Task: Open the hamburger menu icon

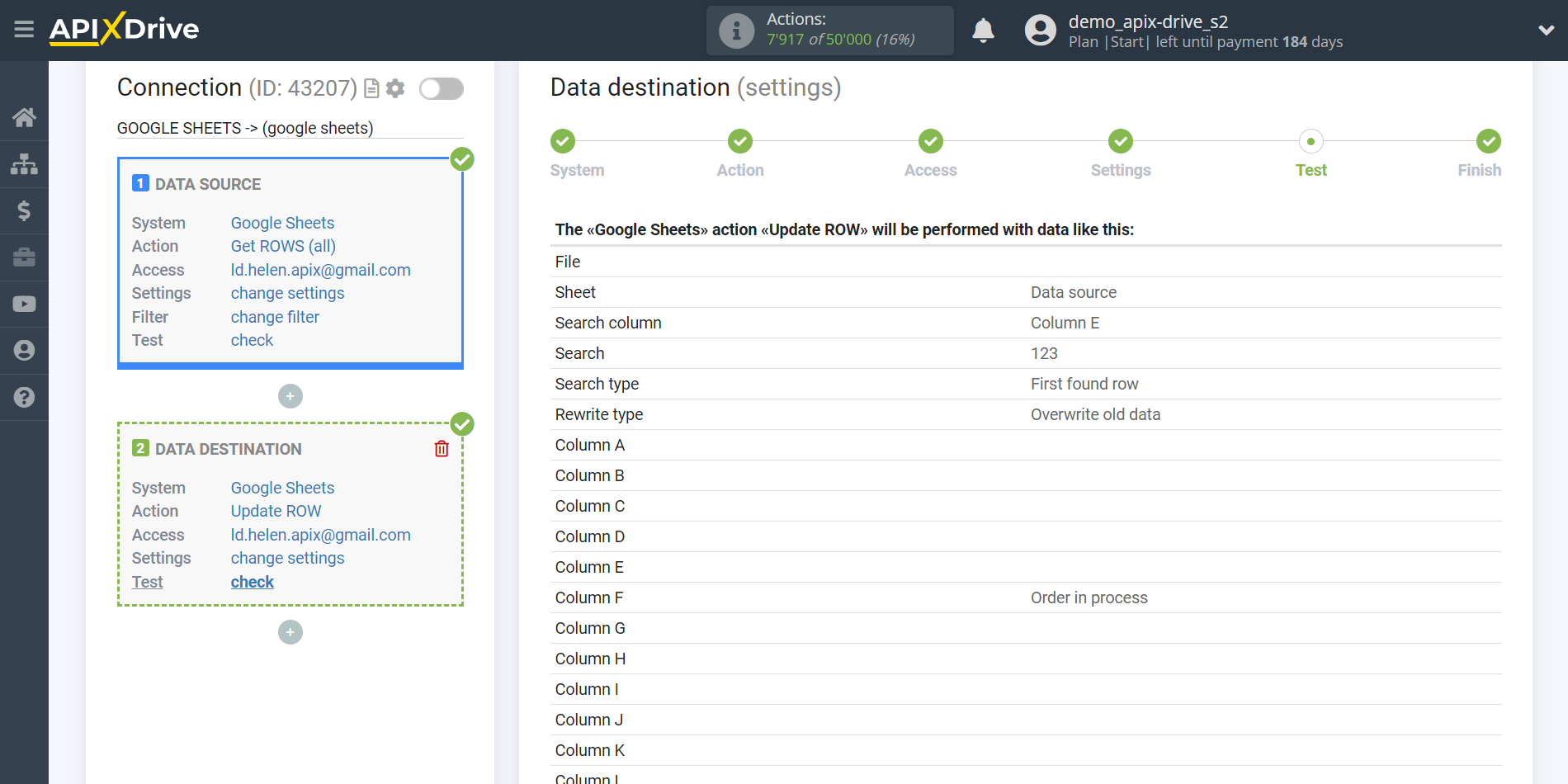Action: (24, 30)
